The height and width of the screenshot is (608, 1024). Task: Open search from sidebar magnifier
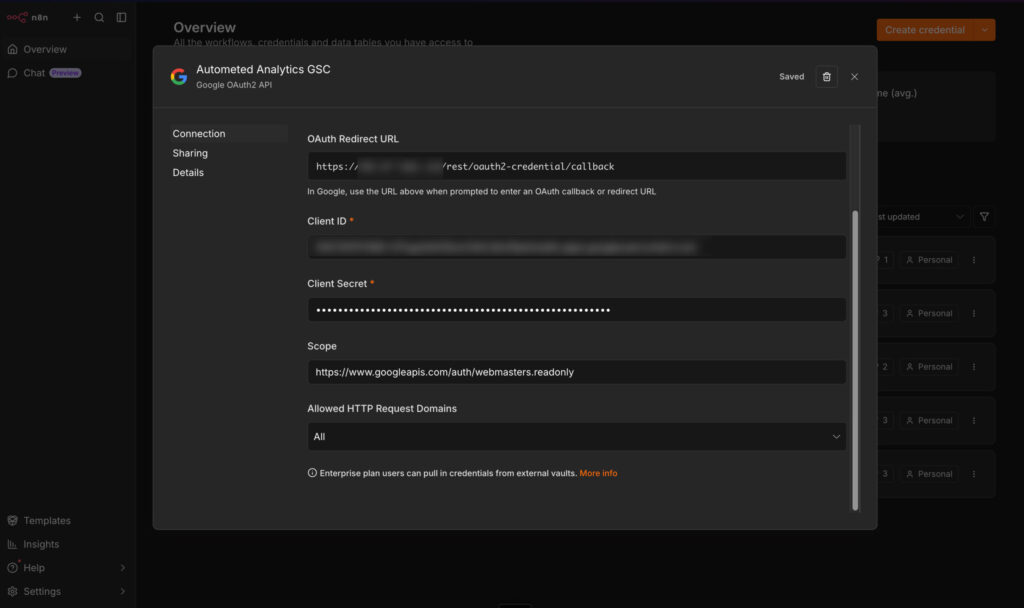point(99,17)
